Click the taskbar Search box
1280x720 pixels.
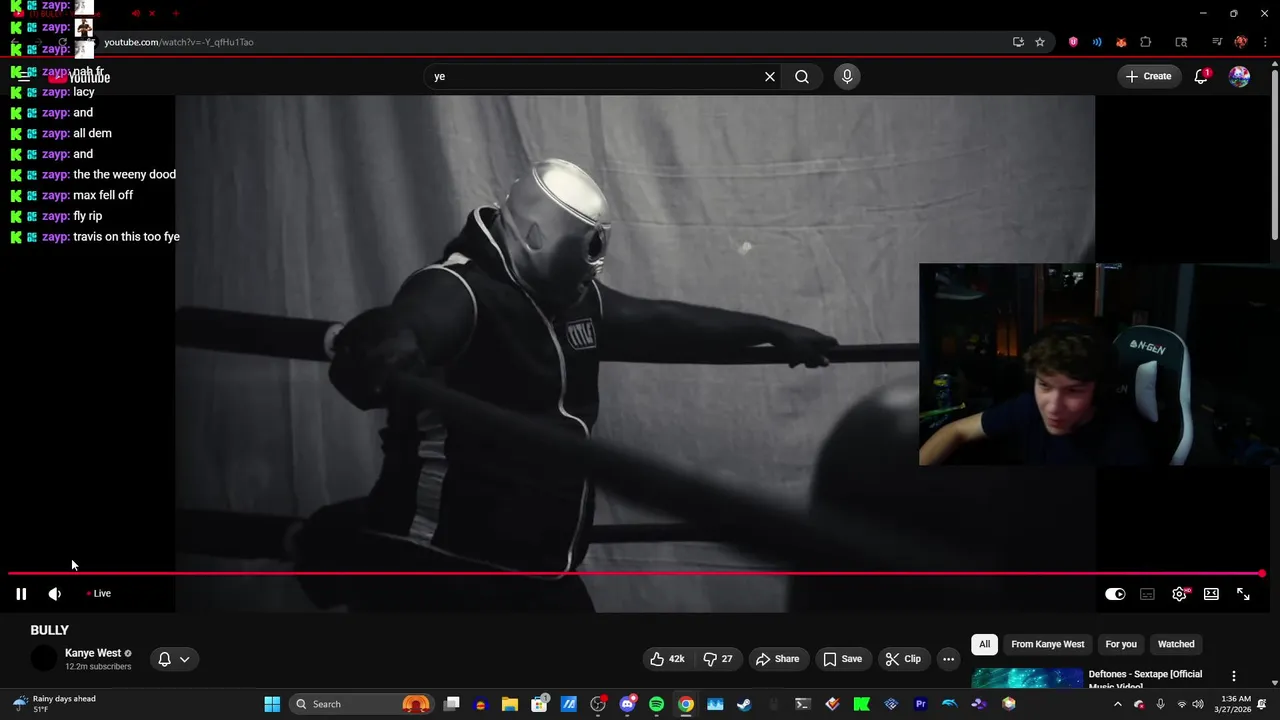363,704
